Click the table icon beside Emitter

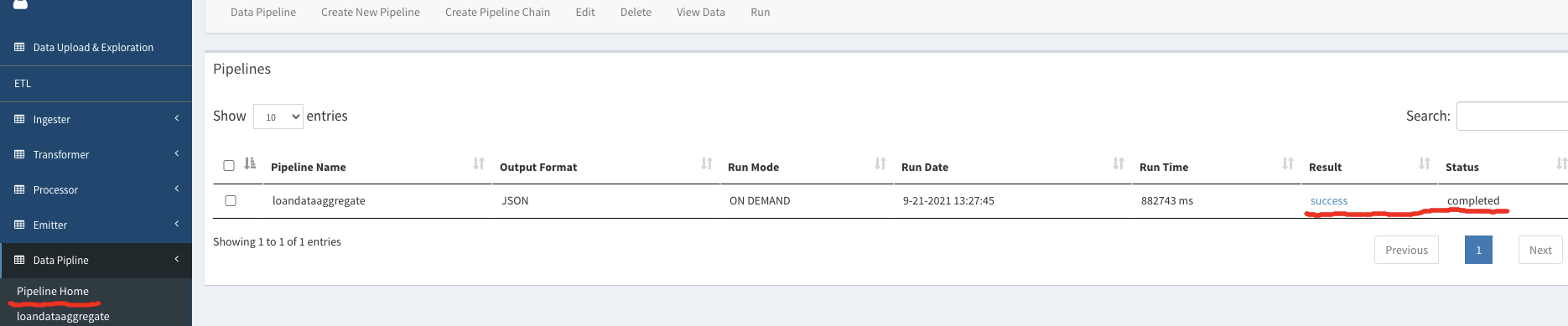[19, 225]
